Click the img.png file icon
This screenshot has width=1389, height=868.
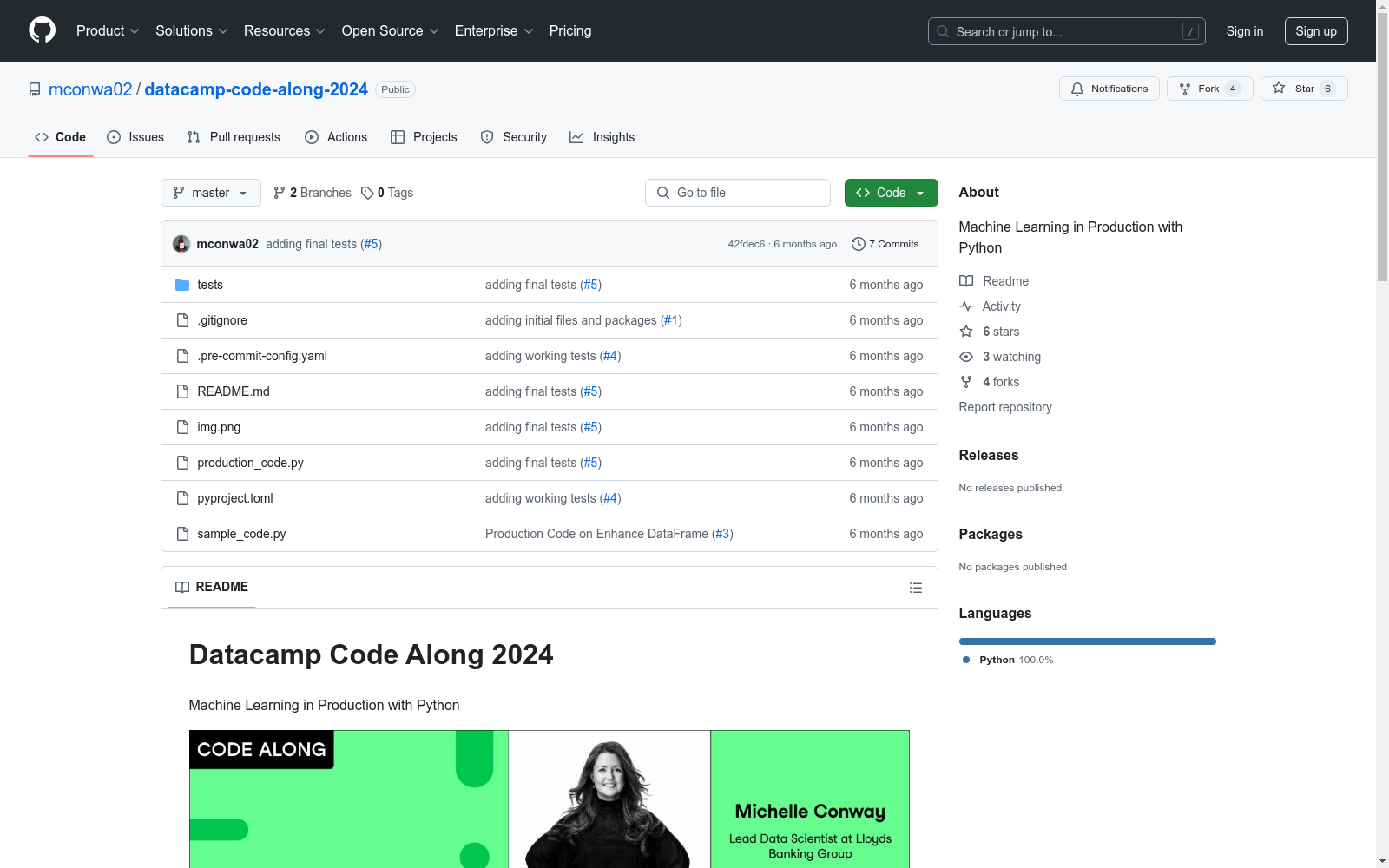point(182,427)
